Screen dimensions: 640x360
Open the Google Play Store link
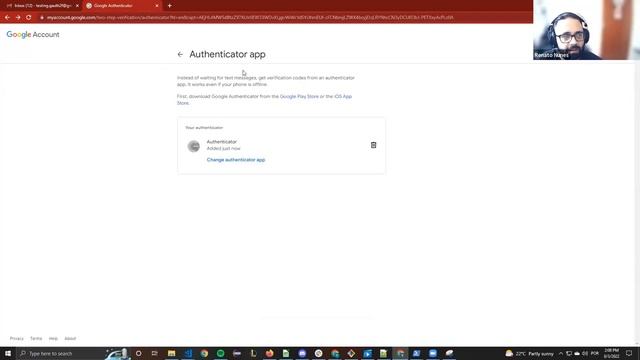[x=299, y=96]
